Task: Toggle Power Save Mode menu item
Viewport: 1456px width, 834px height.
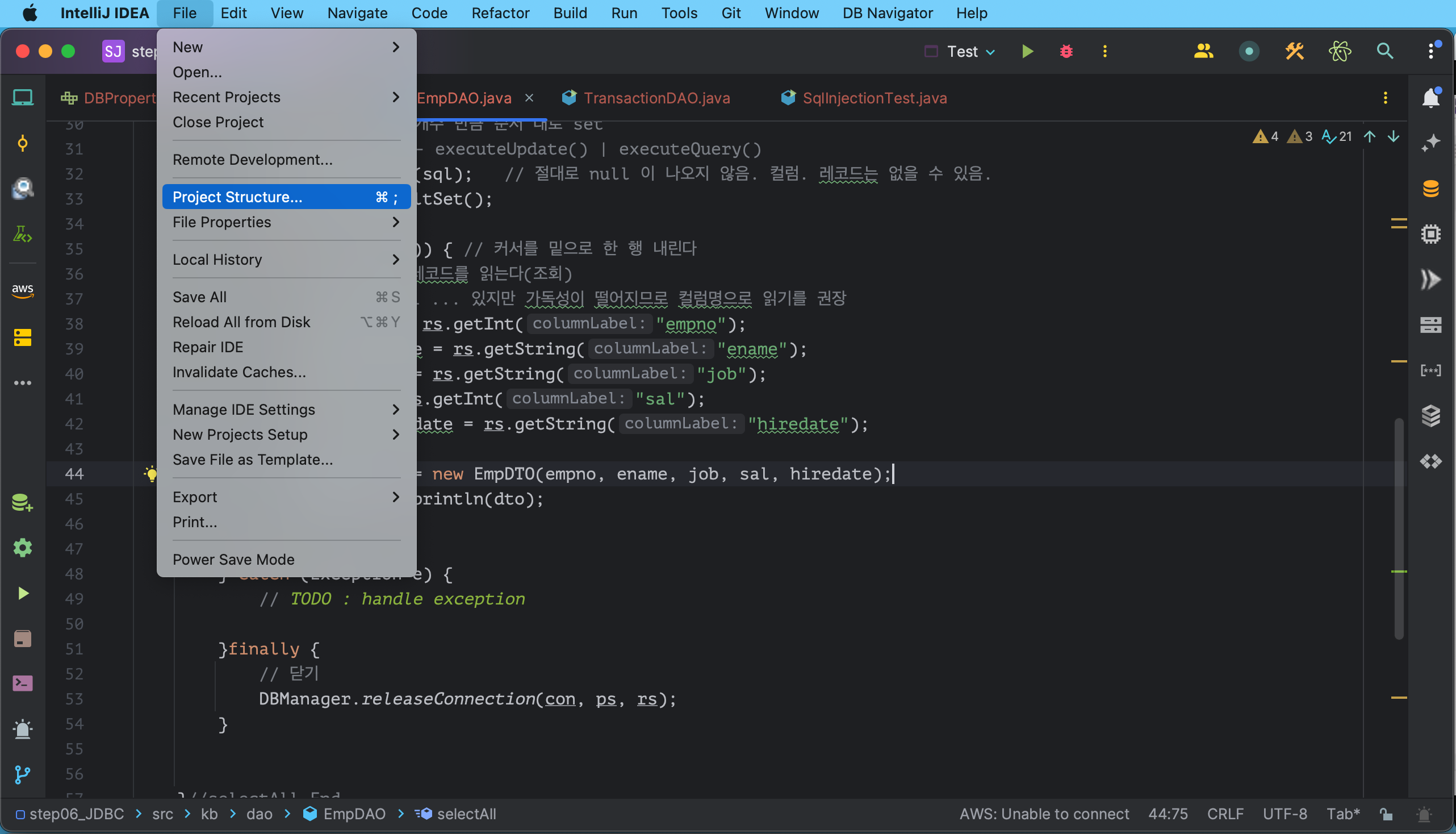Action: coord(233,559)
